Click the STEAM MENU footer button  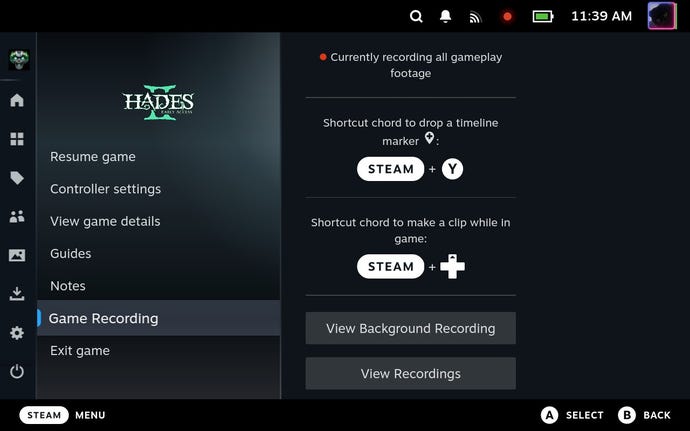(x=62, y=415)
